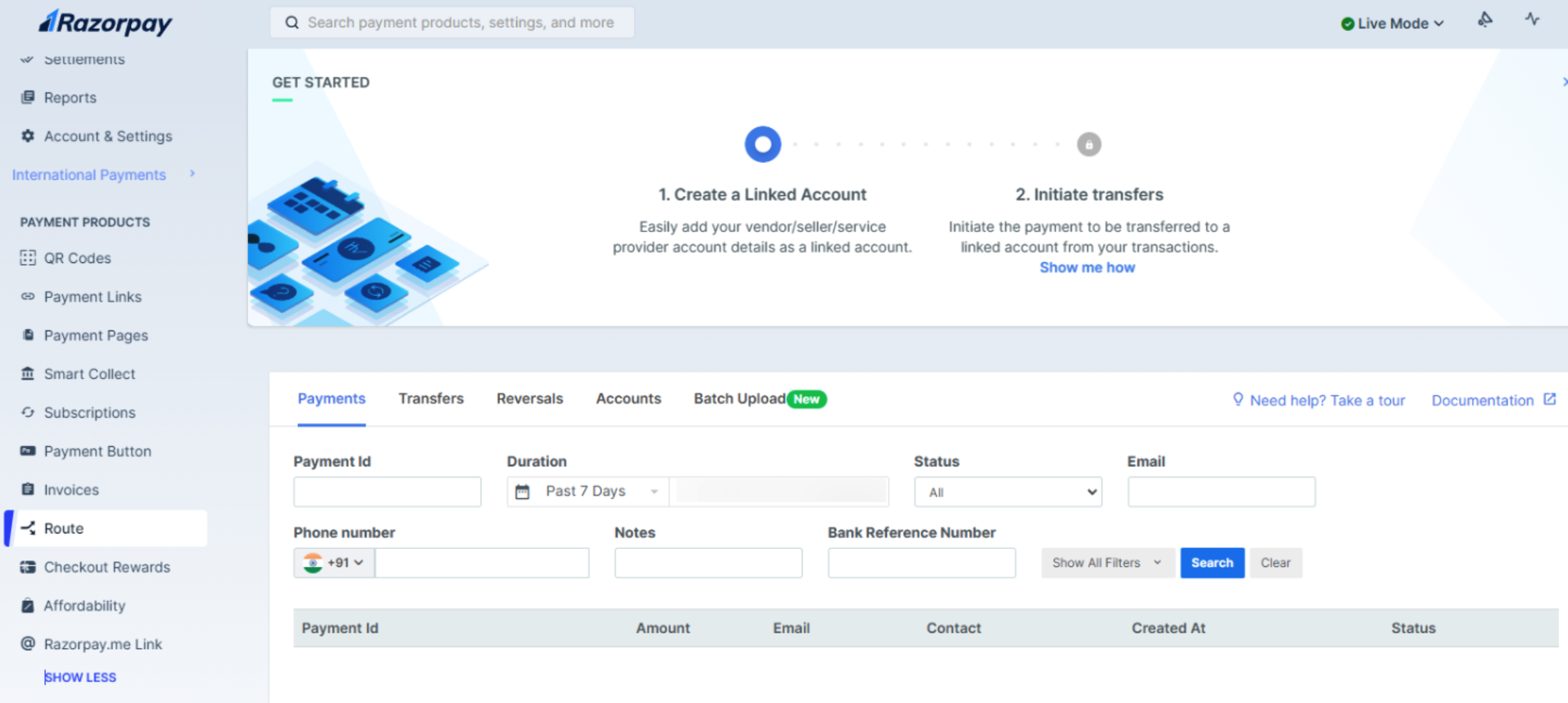Click the PAYMENT PRODUCTS section label
Viewport: 1568px width, 703px height.
click(85, 222)
